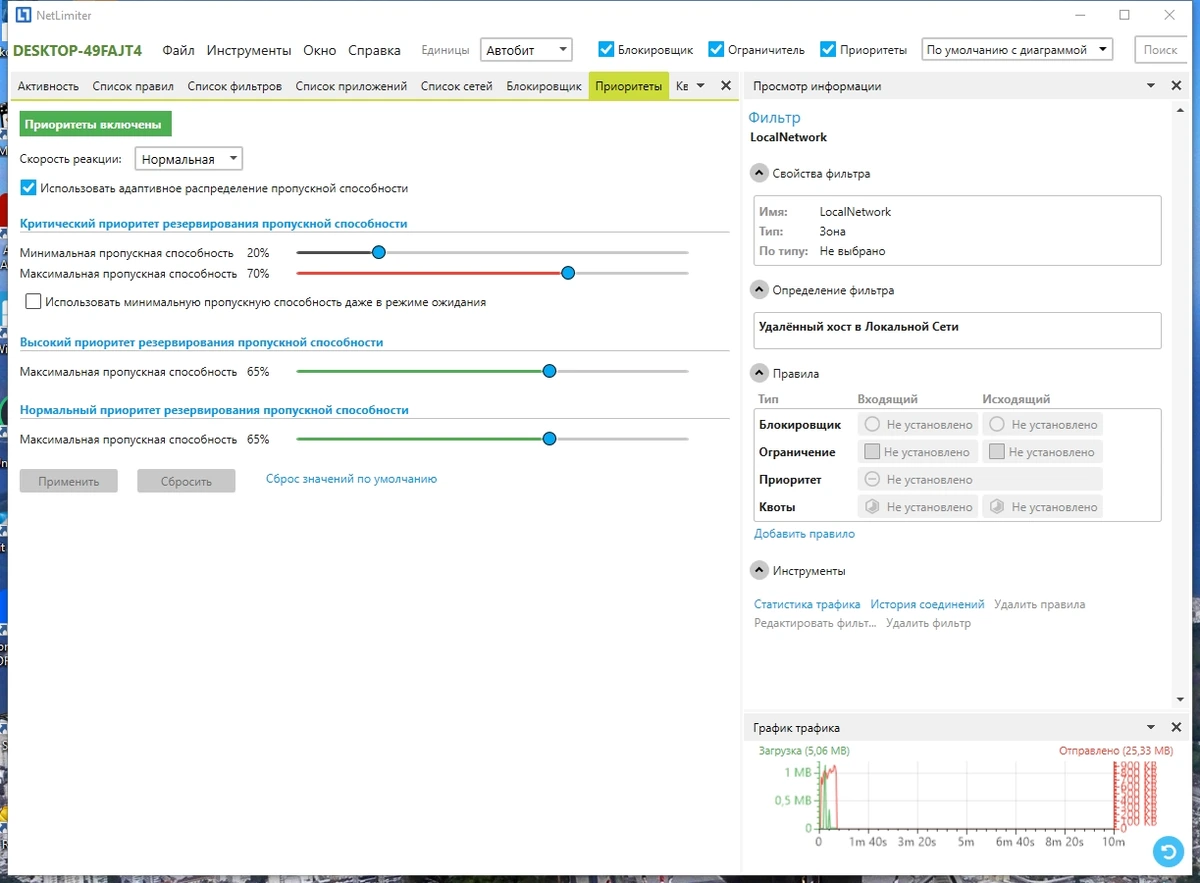The image size is (1200, 883).
Task: Switch to the Список приложений tab
Action: tap(351, 86)
